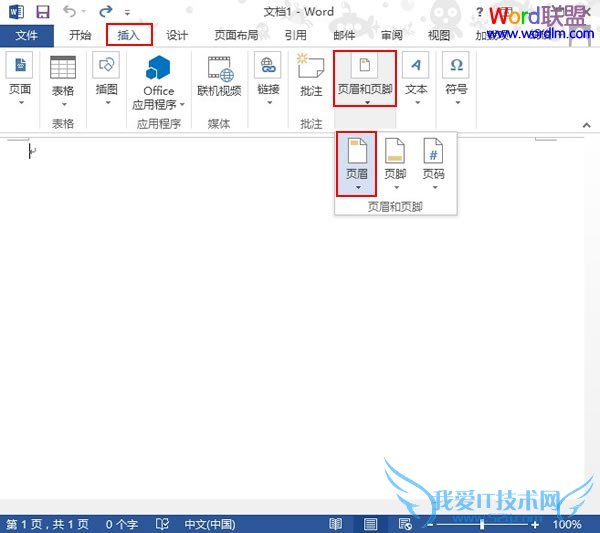Open the 邮件 (Mailings) tab
600x533 pixels.
[344, 36]
